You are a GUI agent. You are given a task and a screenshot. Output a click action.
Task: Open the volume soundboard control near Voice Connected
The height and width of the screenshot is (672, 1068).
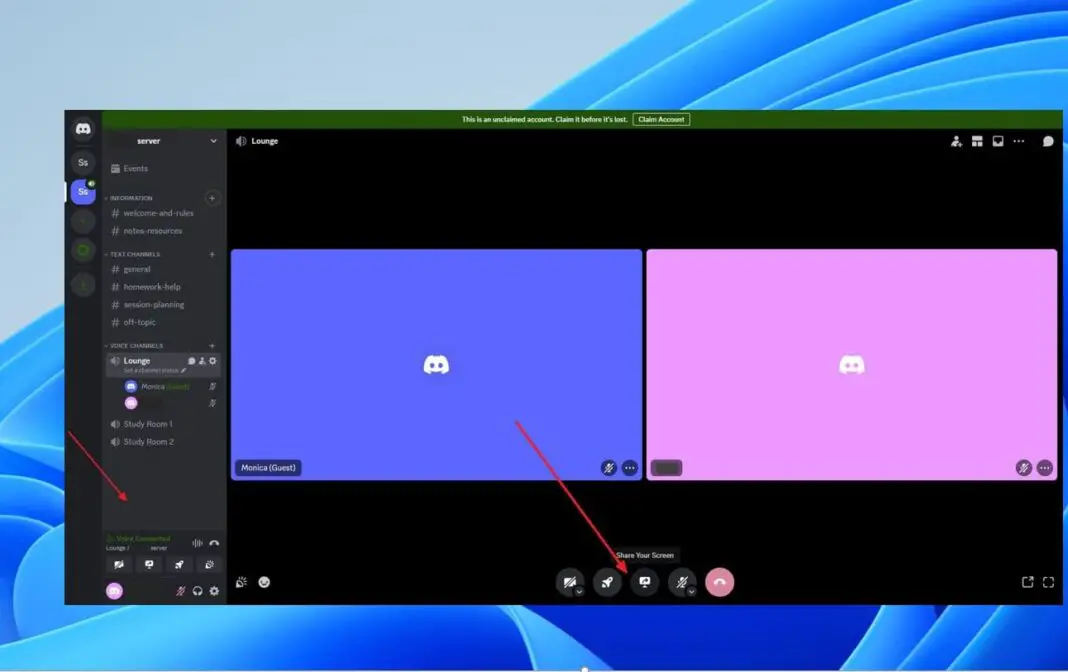pos(197,542)
